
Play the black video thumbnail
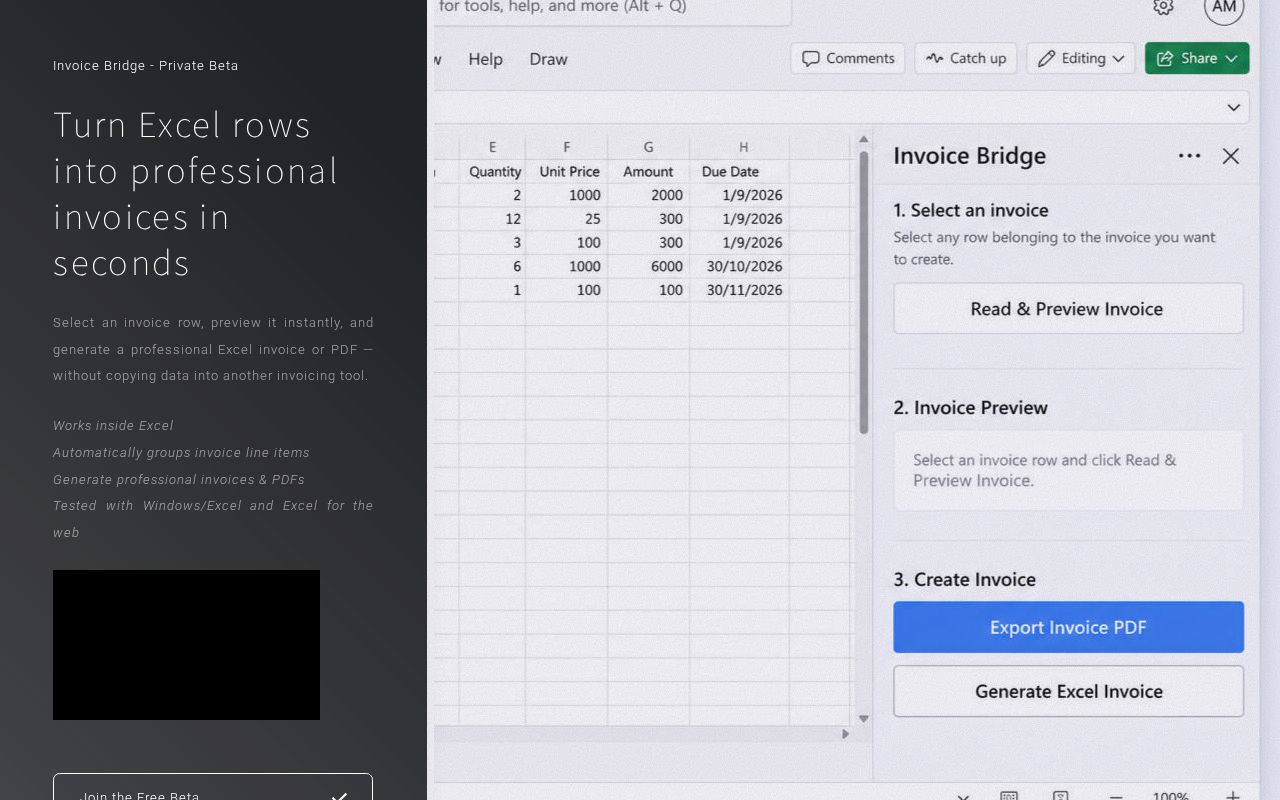pos(186,645)
